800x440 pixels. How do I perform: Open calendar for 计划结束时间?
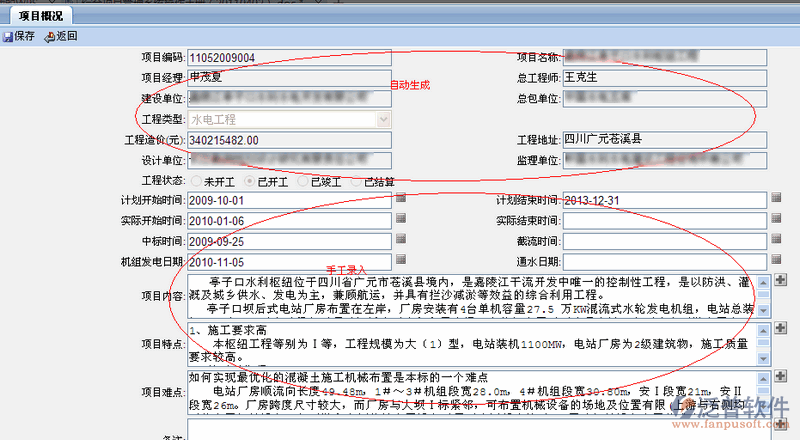click(776, 198)
